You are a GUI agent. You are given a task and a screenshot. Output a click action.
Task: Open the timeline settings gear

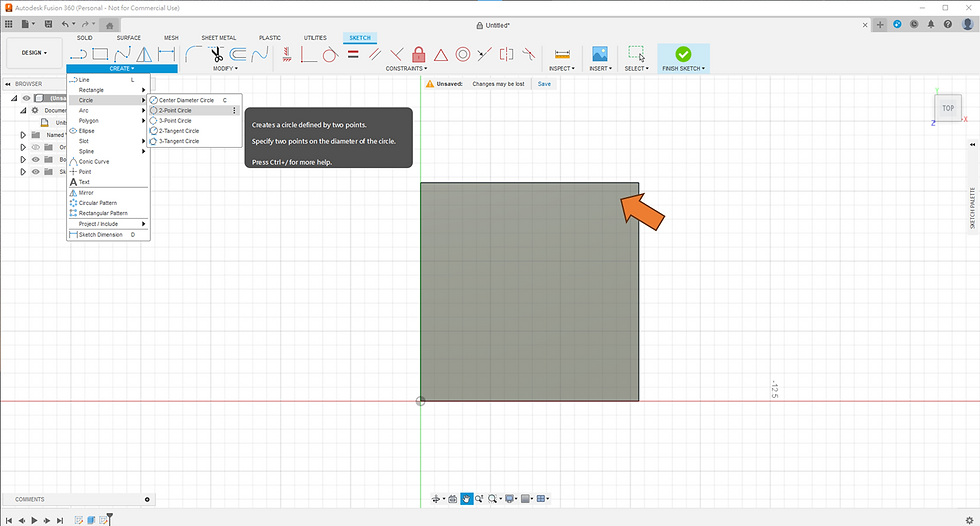point(969,520)
